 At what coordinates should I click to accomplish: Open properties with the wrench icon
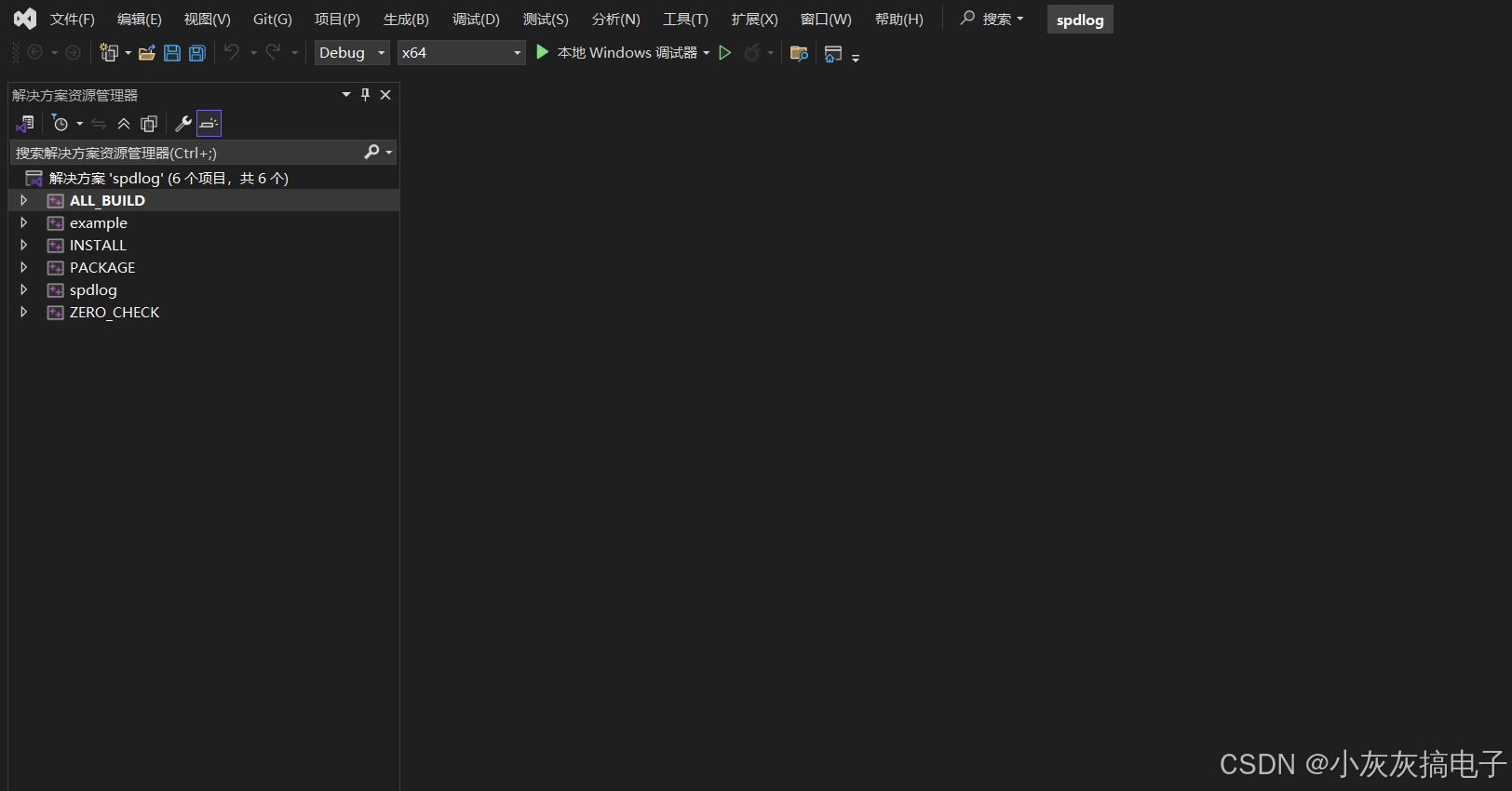pos(183,124)
